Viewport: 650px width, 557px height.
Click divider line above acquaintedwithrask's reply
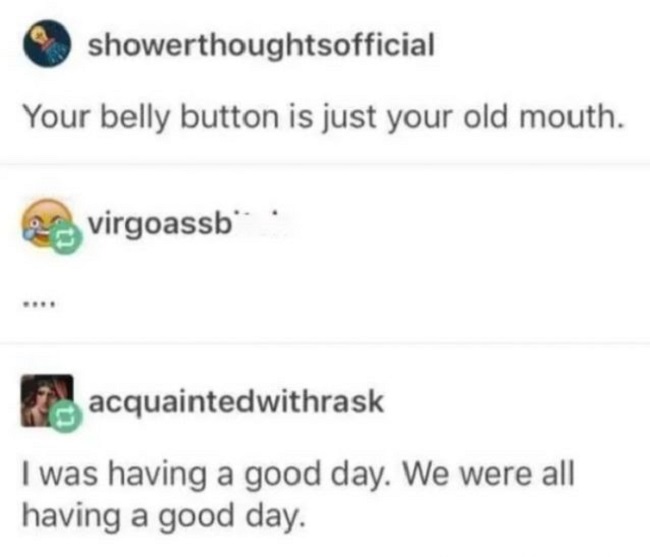point(325,343)
